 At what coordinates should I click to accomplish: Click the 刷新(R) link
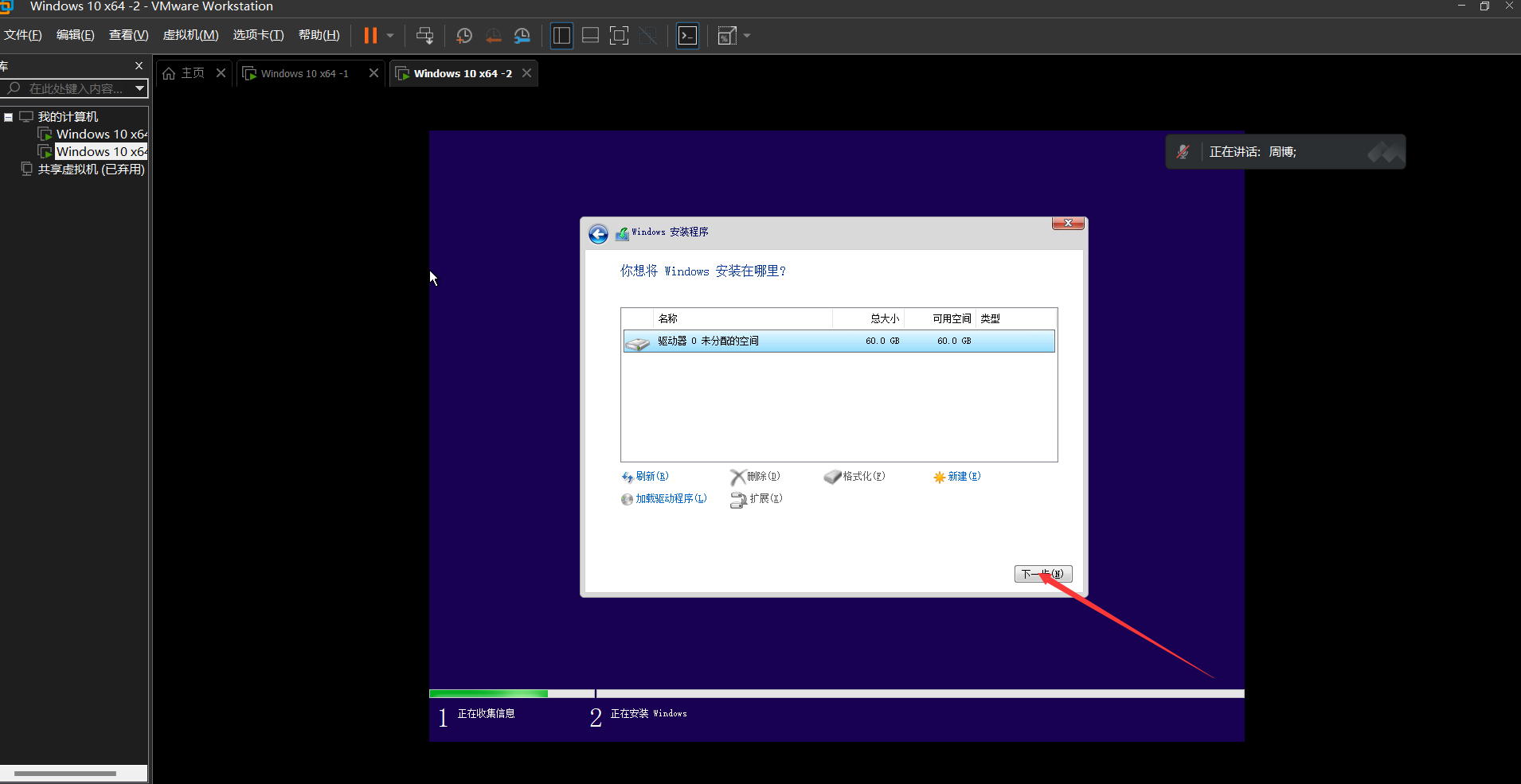click(645, 477)
